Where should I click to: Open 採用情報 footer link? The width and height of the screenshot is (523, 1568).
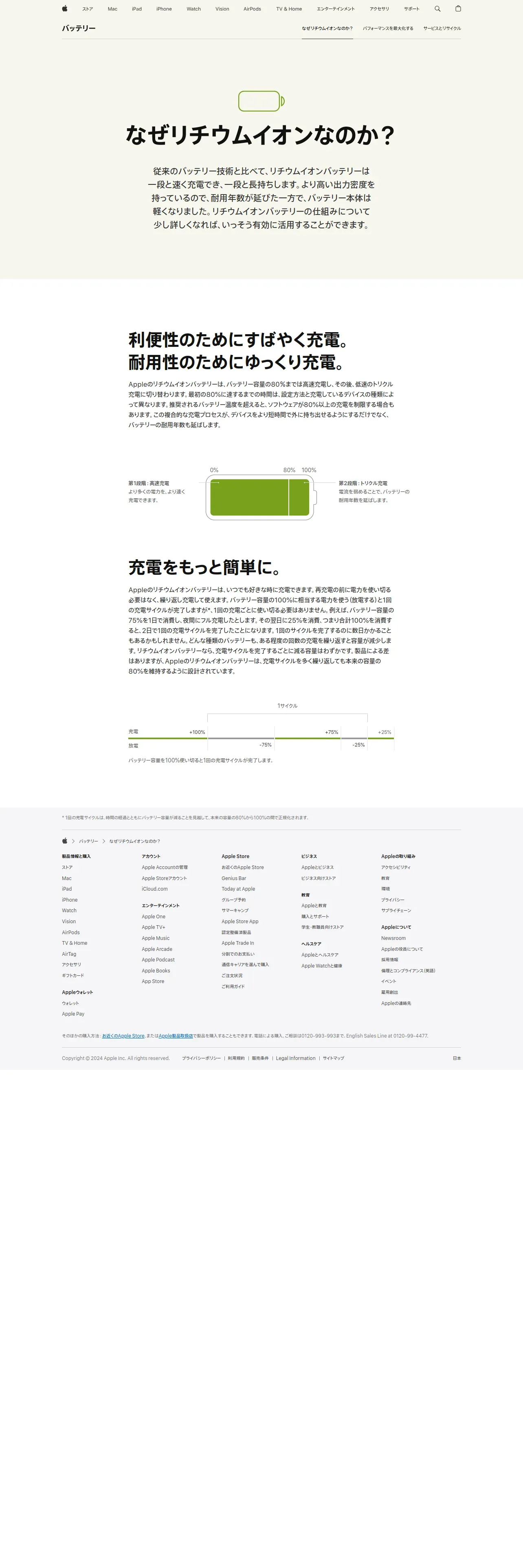pos(390,960)
